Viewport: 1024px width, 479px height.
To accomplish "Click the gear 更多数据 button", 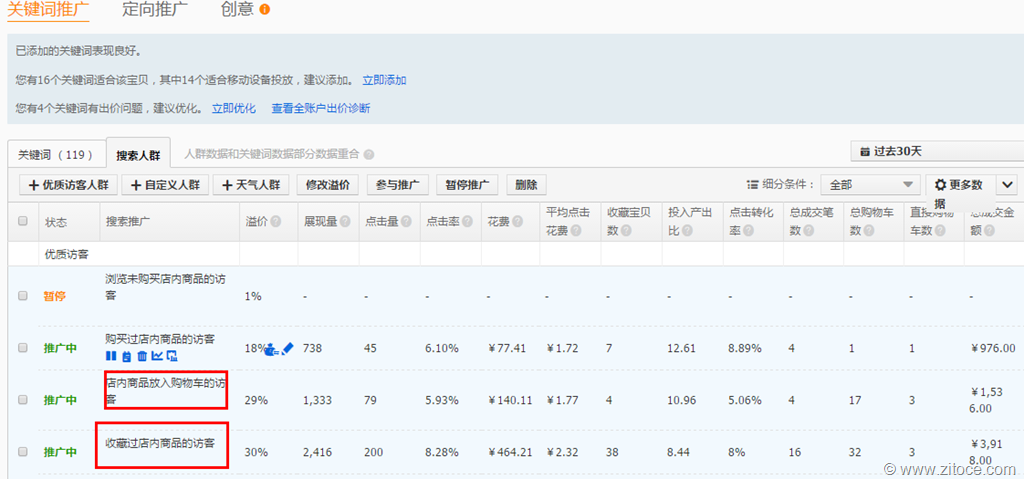I will (x=959, y=185).
